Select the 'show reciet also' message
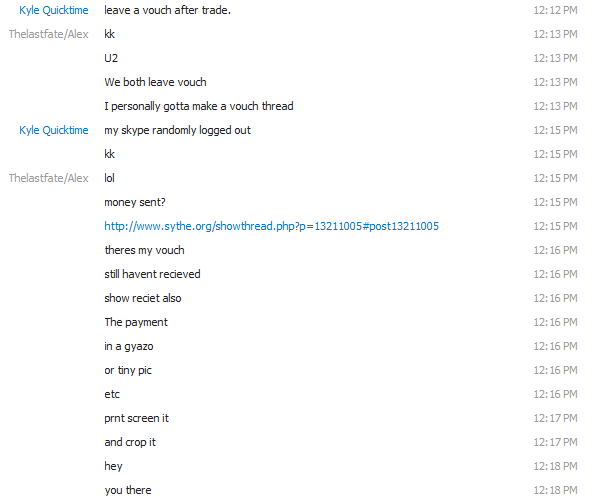The width and height of the screenshot is (609, 502). [143, 298]
